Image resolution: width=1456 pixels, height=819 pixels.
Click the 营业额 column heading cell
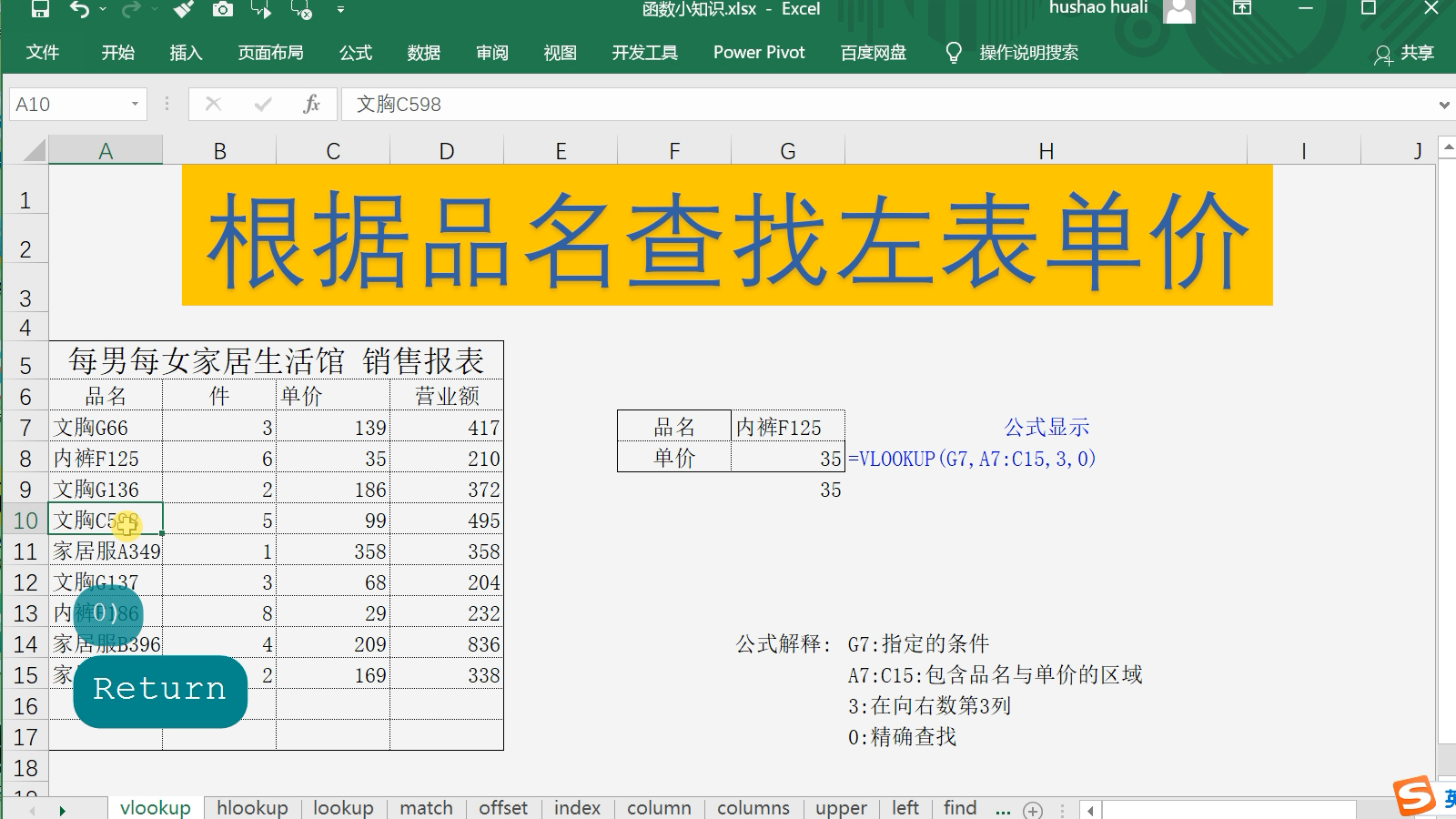447,396
